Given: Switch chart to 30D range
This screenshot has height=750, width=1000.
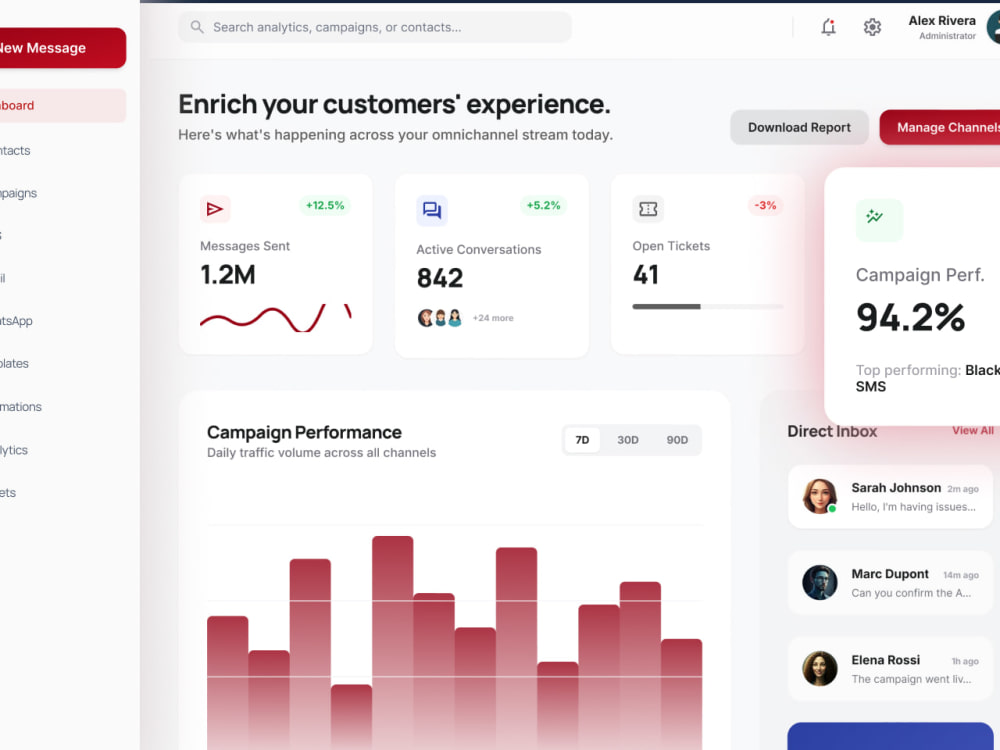Looking at the screenshot, I should (628, 440).
